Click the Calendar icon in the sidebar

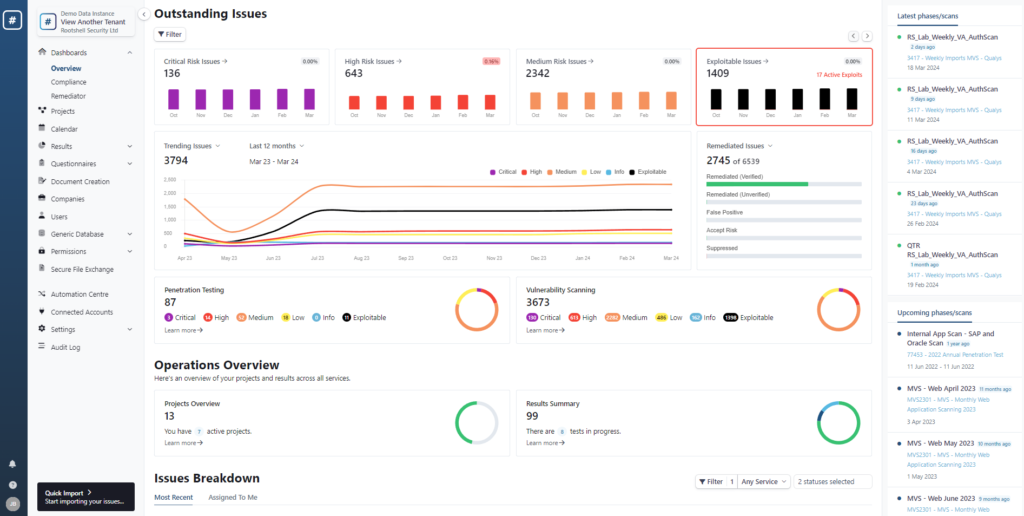[x=42, y=128]
